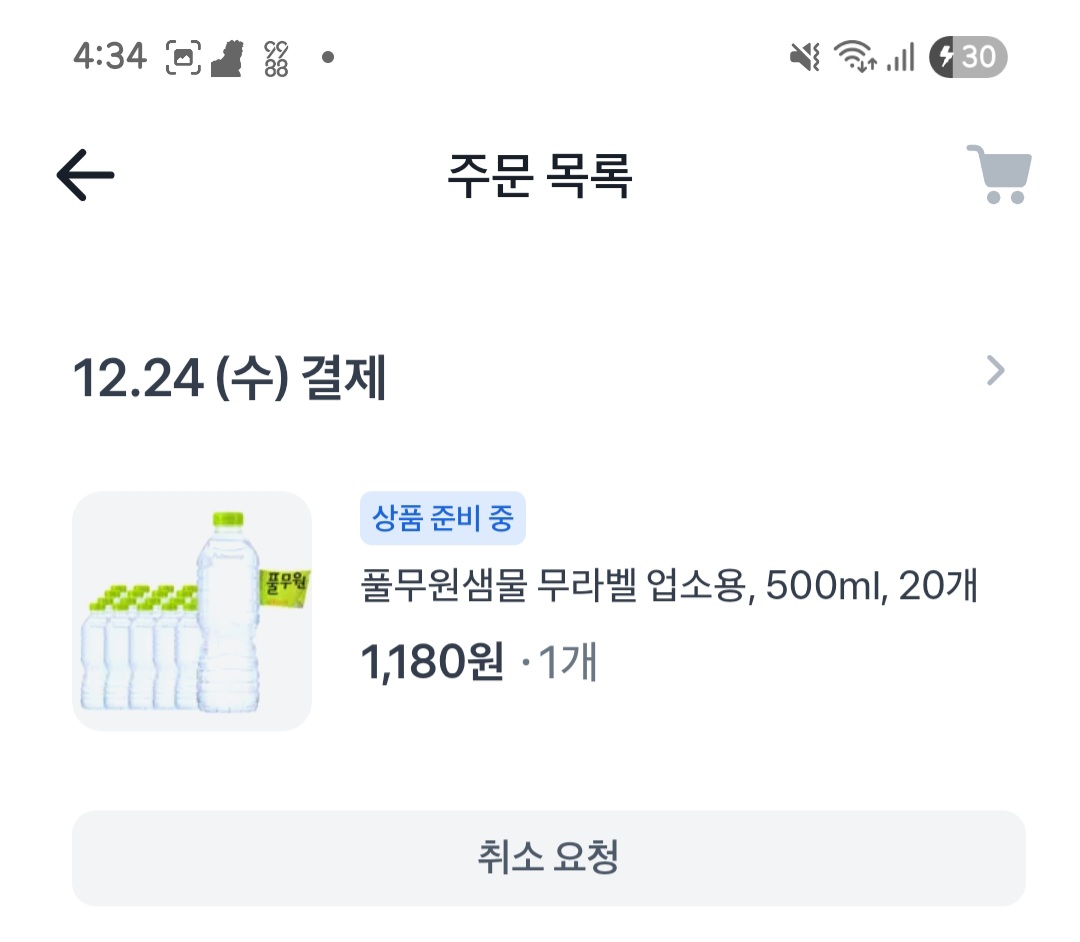
Task: Tap the 1,180원 price text
Action: point(432,662)
